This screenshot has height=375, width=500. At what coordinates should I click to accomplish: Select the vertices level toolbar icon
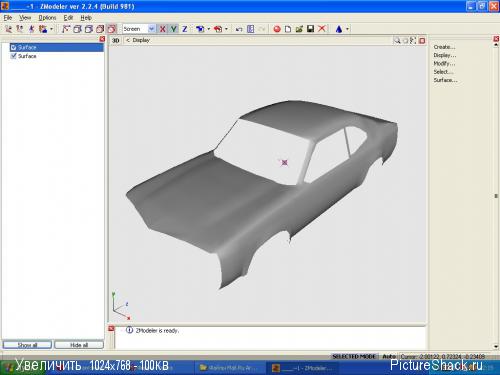[x=8, y=29]
